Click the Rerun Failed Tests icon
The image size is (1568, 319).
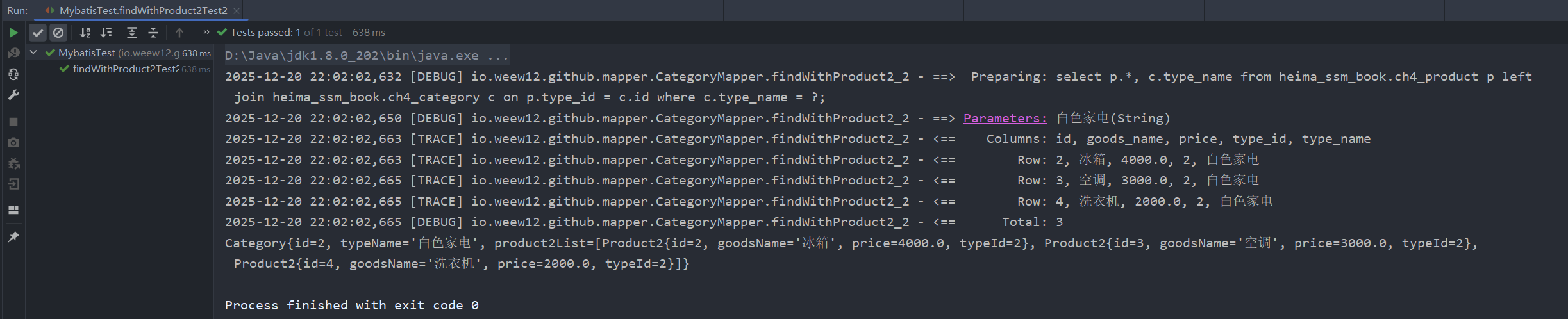13,53
